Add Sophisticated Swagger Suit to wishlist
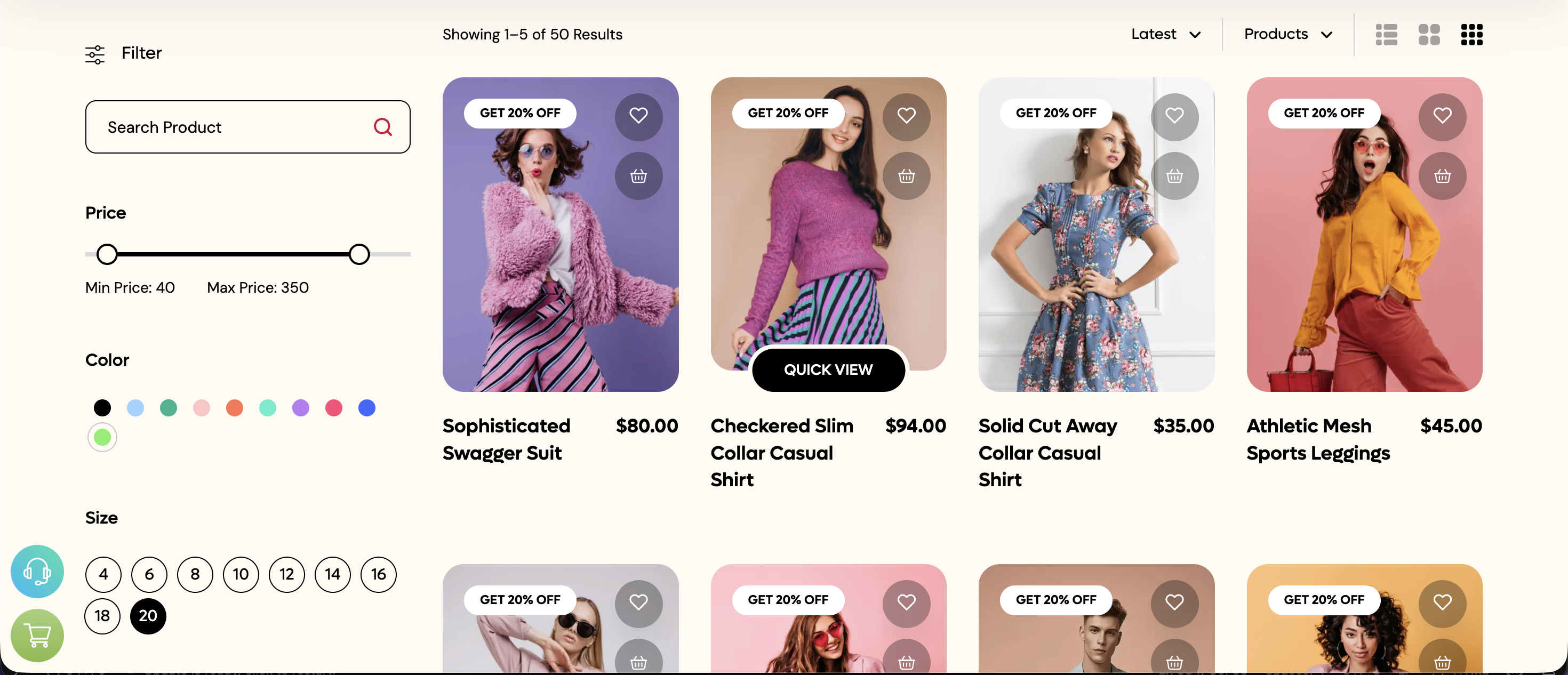 [x=638, y=116]
